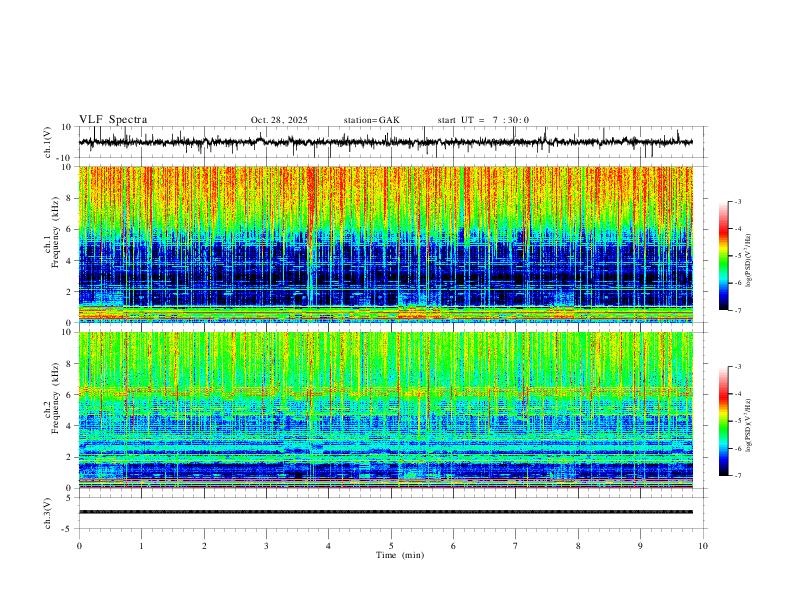Click the ch.1 PSD color scale bar
The image size is (792, 612).
click(723, 256)
